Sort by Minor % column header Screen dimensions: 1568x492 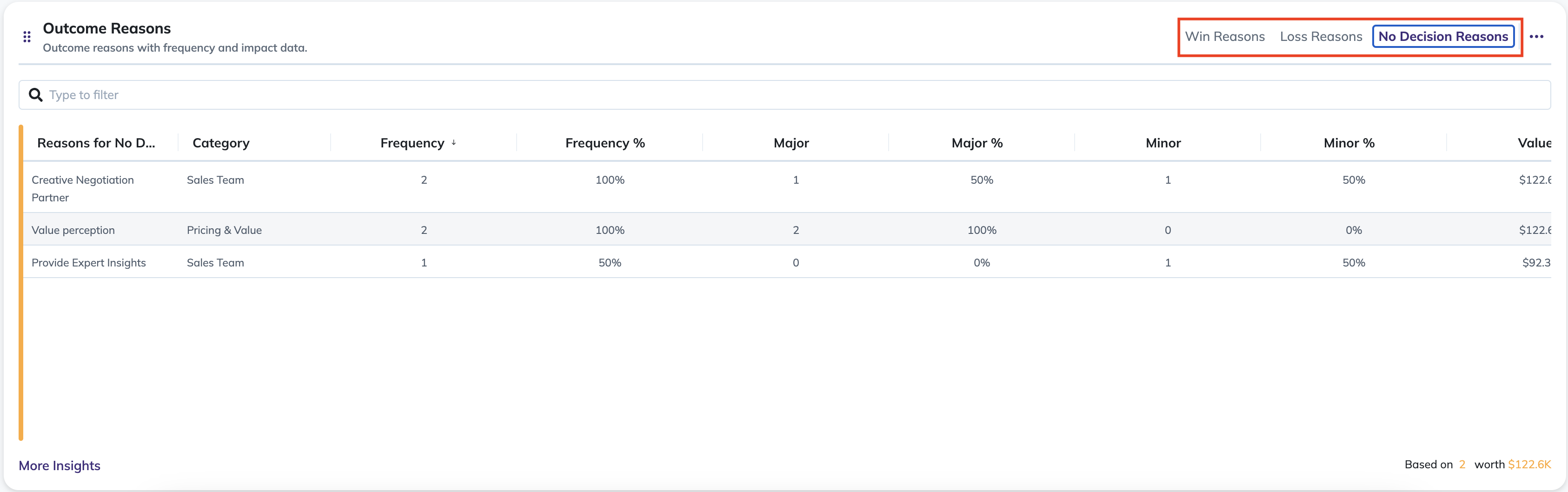click(1349, 143)
